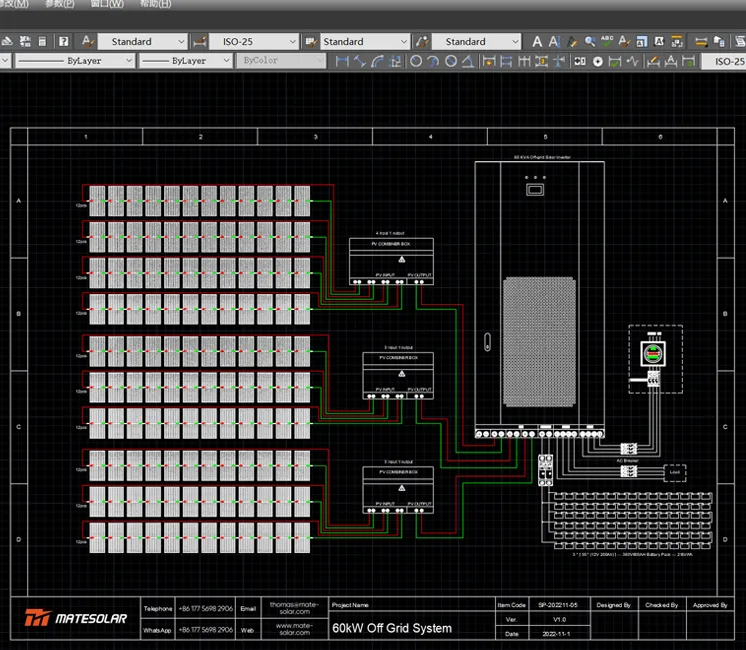The height and width of the screenshot is (650, 746).
Task: Select the 60kW Off Grid System title
Action: pyautogui.click(x=392, y=629)
